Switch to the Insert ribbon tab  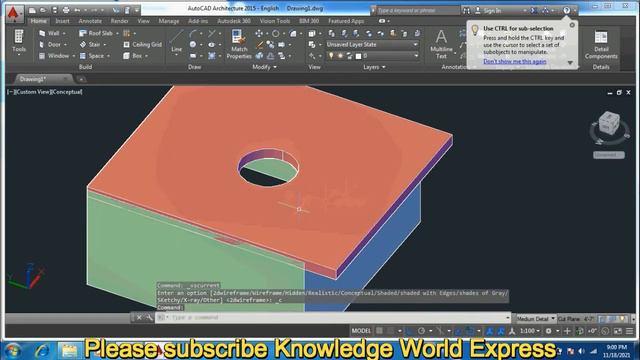pyautogui.click(x=62, y=21)
